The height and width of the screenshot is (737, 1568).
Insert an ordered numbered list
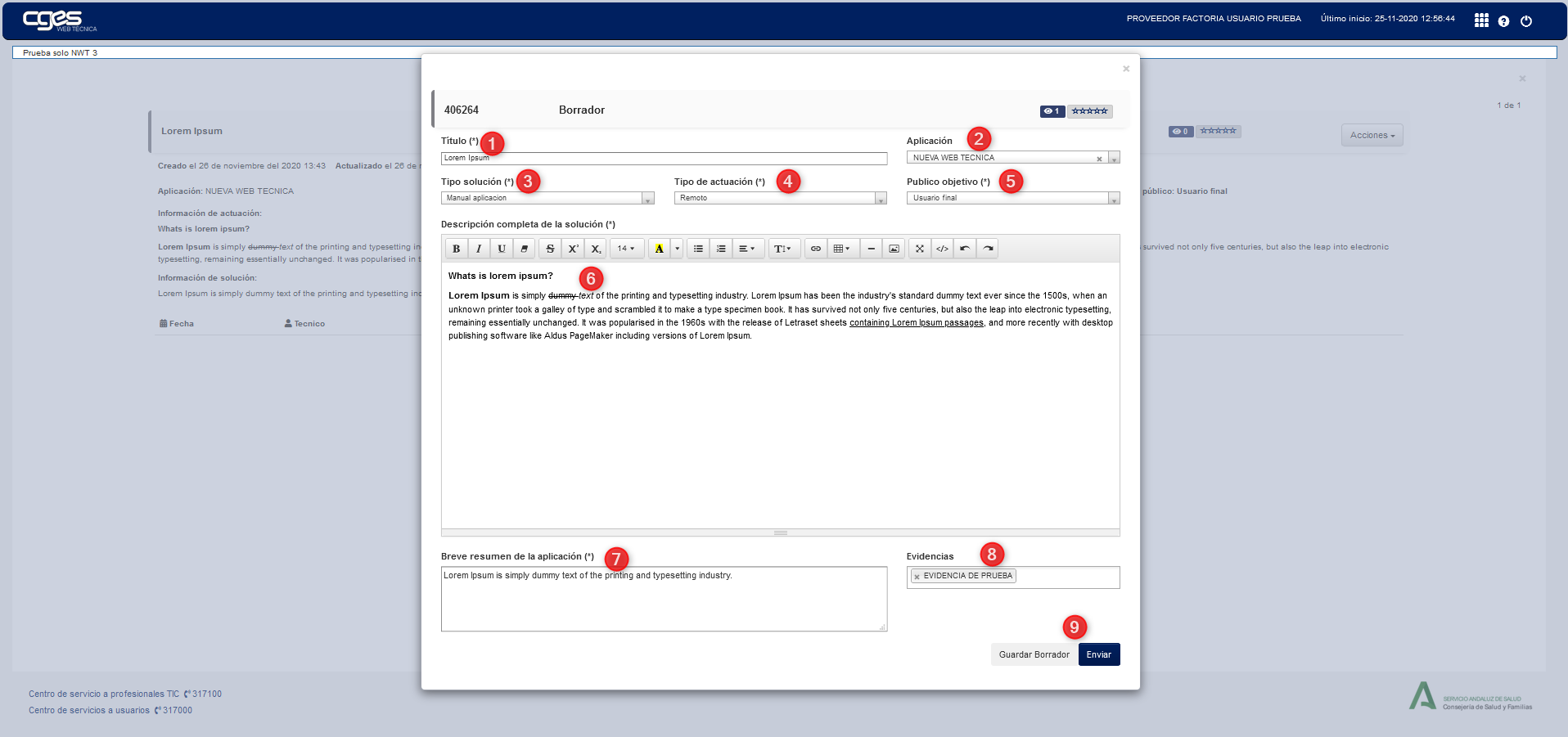[x=721, y=249]
